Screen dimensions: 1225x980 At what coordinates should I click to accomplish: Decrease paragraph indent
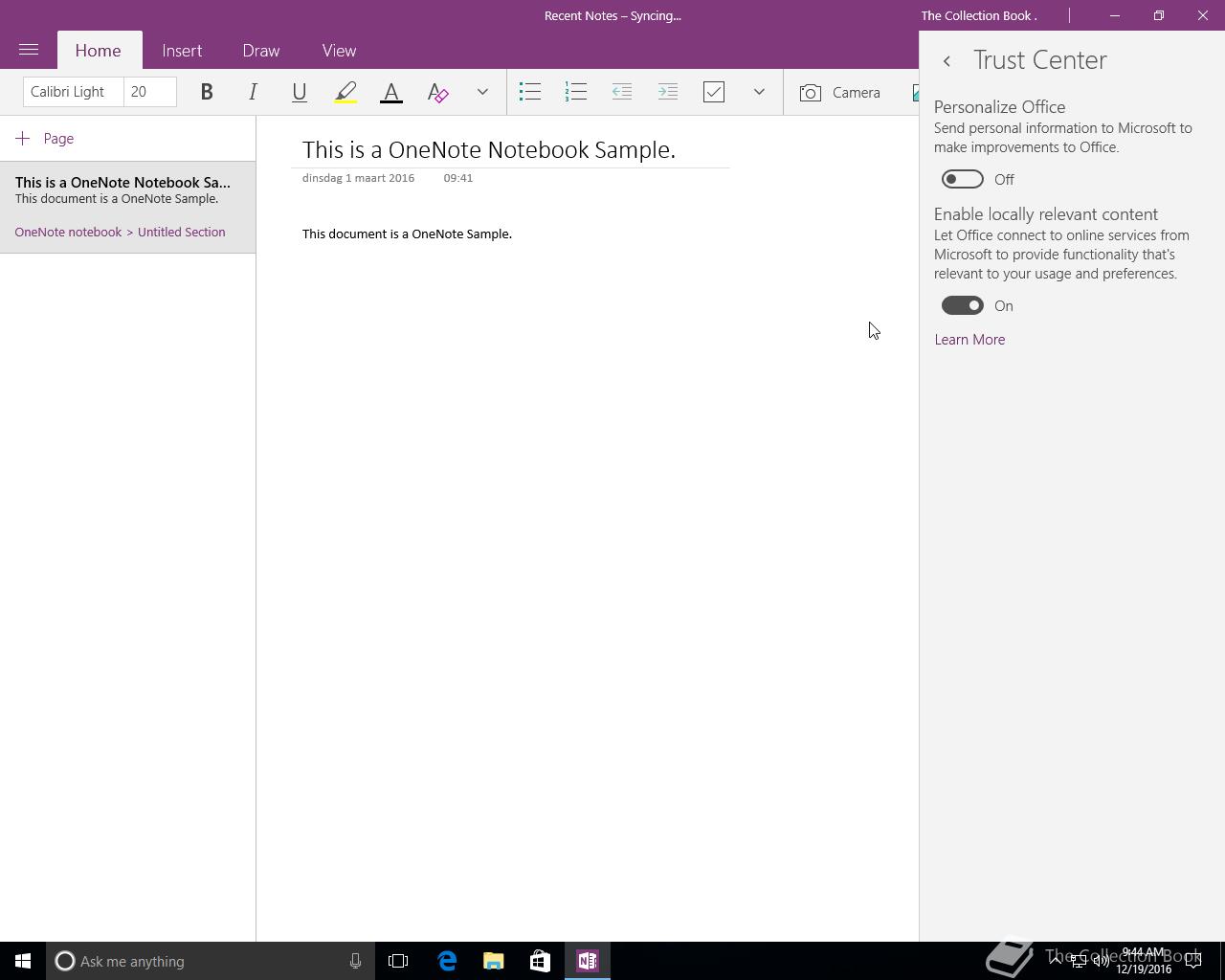(x=622, y=92)
